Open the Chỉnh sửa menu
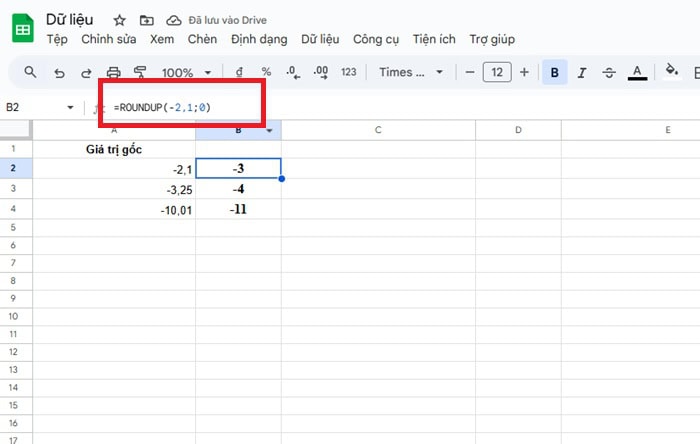 (108, 39)
